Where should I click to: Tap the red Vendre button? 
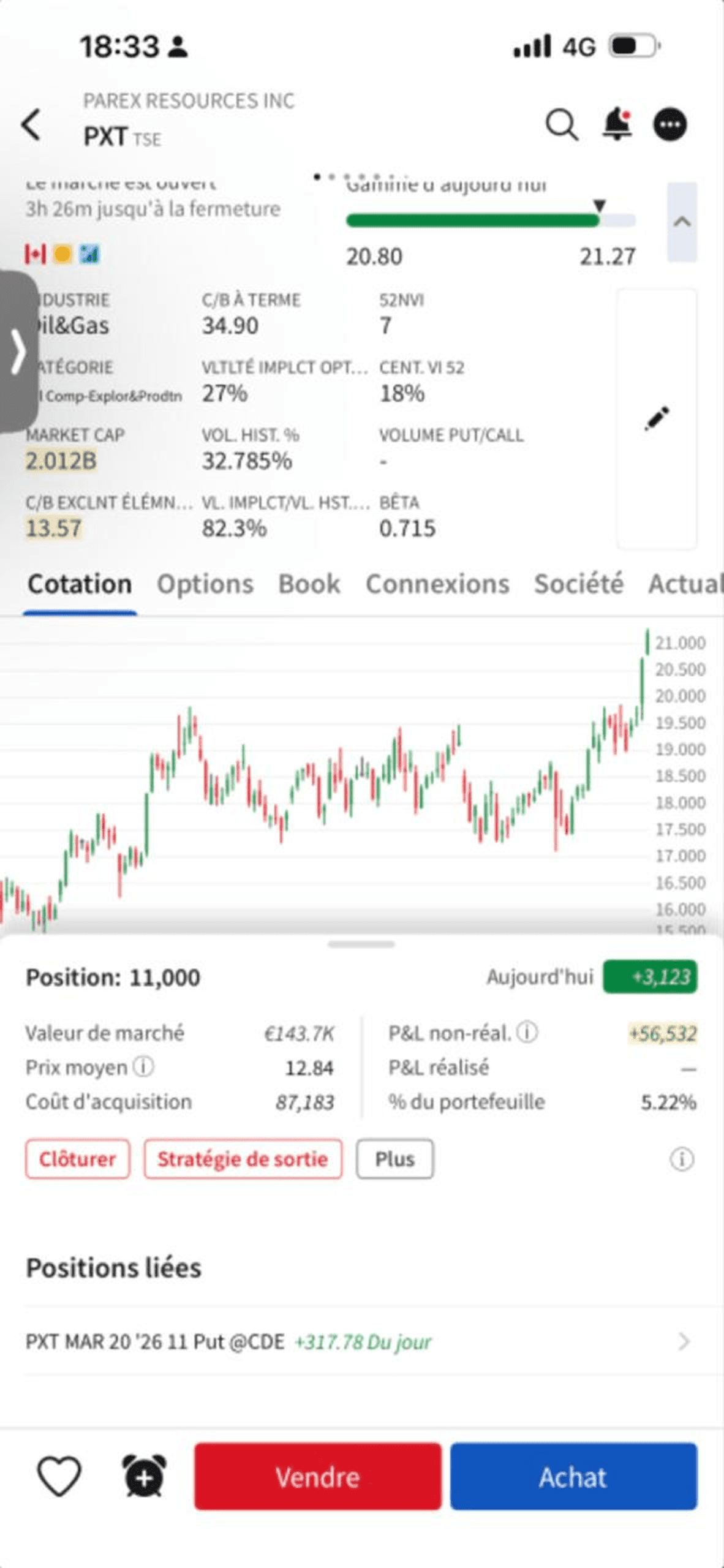coord(318,1477)
